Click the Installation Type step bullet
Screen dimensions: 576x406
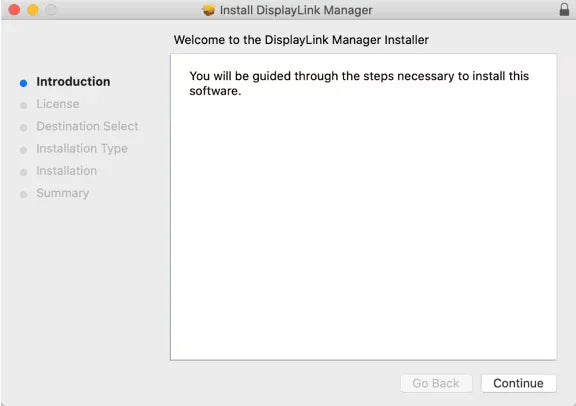pyautogui.click(x=24, y=150)
